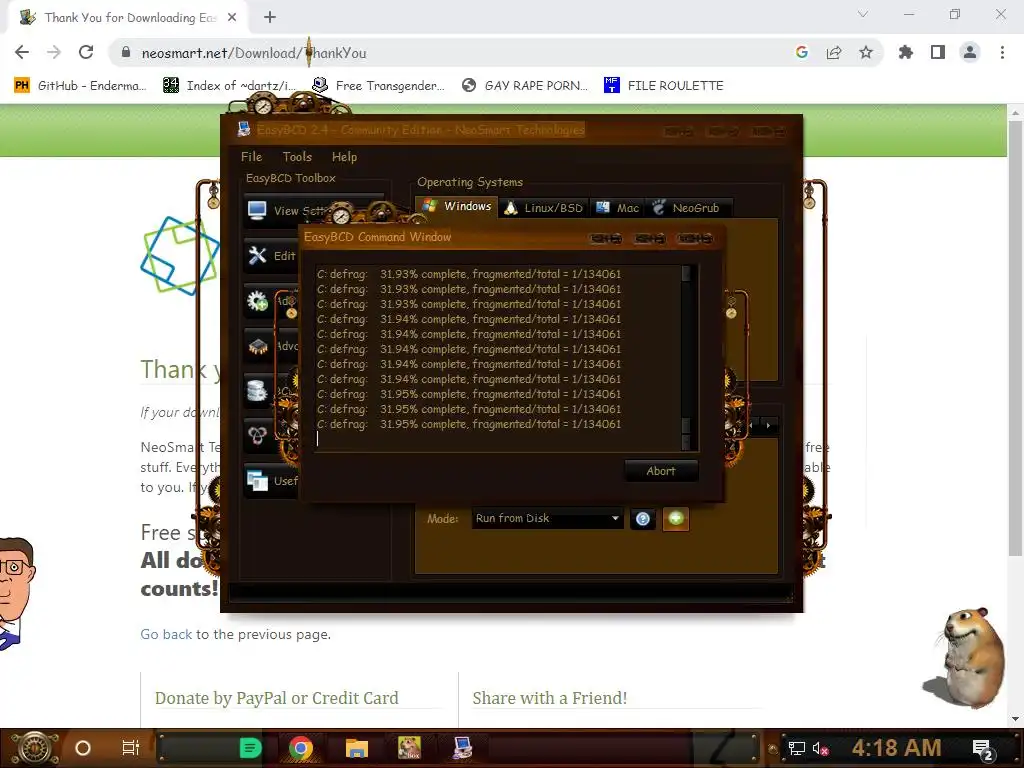
Task: Click the command output scrollbar down arrow
Action: 686,443
